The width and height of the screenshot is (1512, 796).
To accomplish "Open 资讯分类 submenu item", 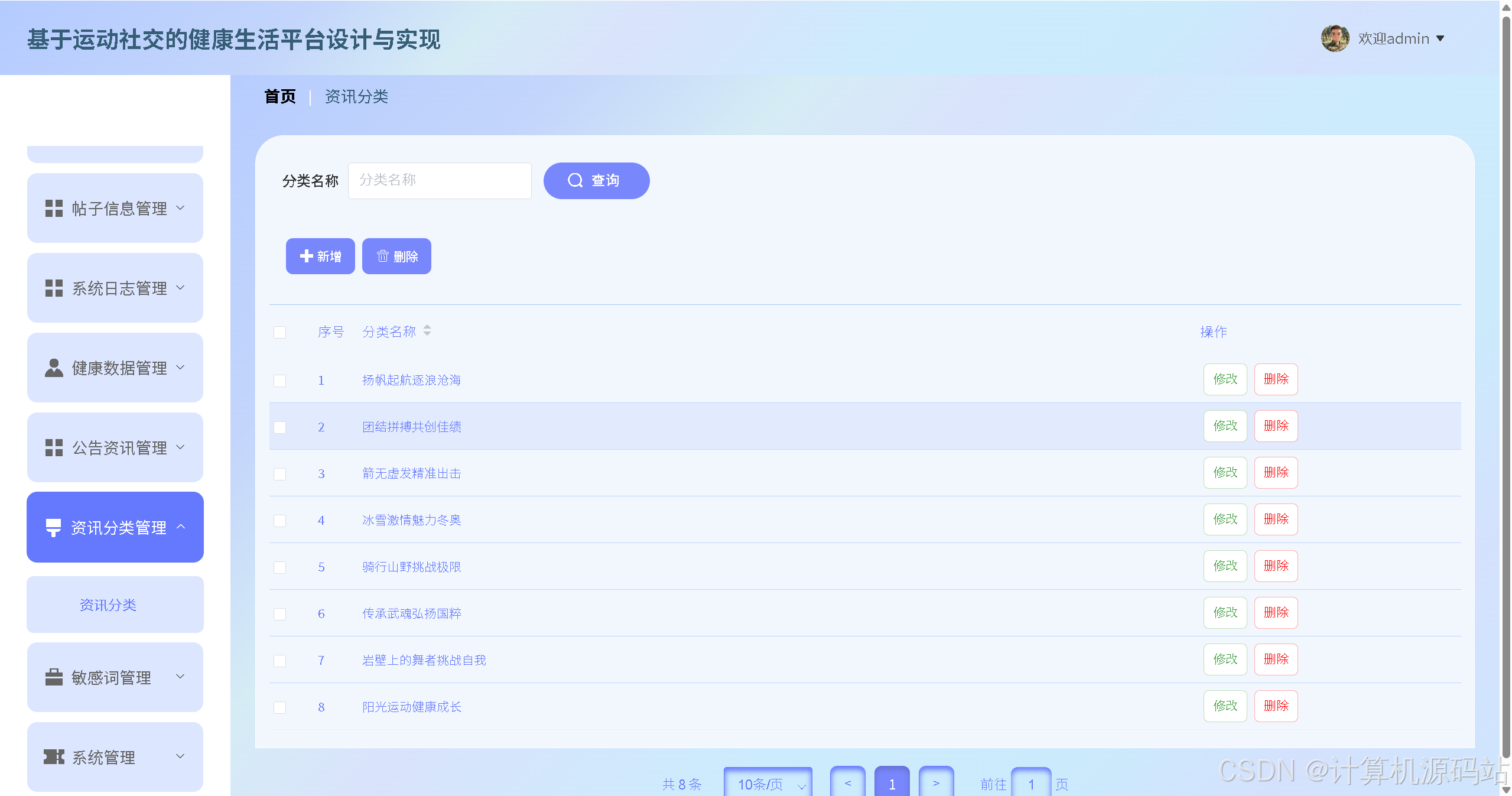I will 115,605.
